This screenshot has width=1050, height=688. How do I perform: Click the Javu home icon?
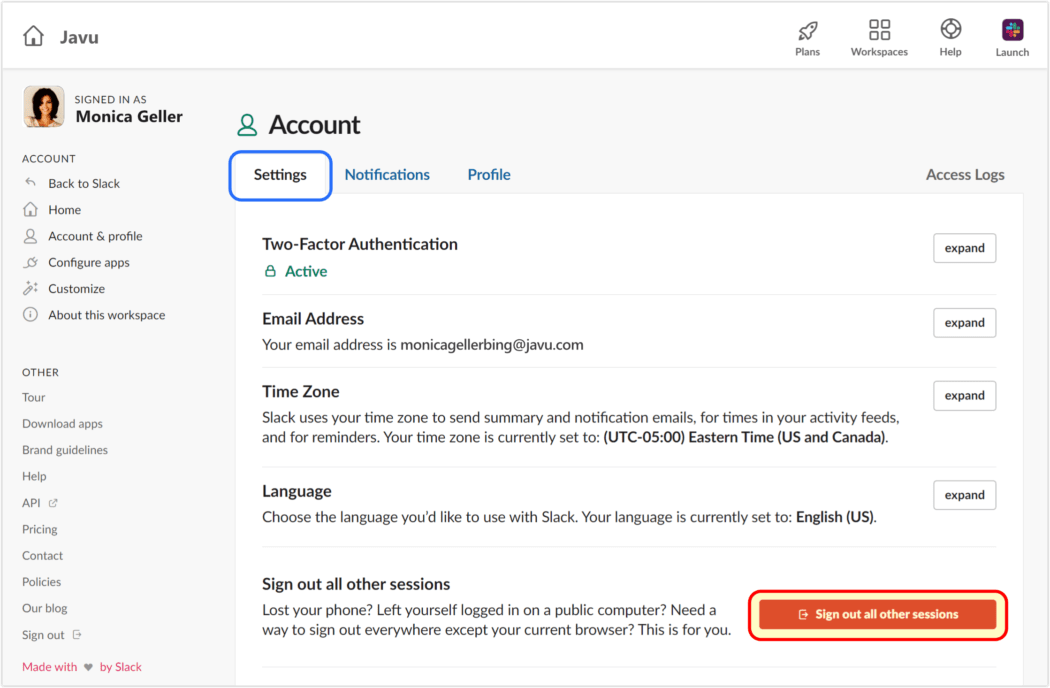pos(33,36)
